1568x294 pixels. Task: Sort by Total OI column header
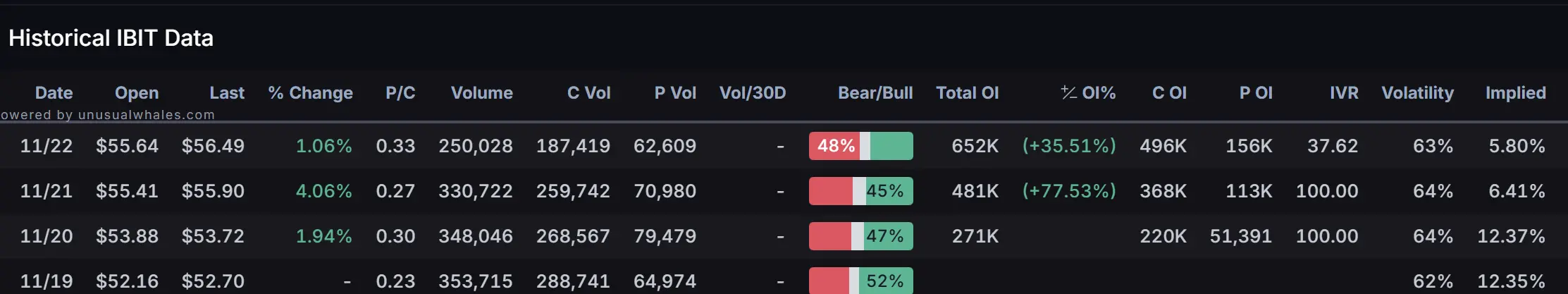pyautogui.click(x=967, y=93)
